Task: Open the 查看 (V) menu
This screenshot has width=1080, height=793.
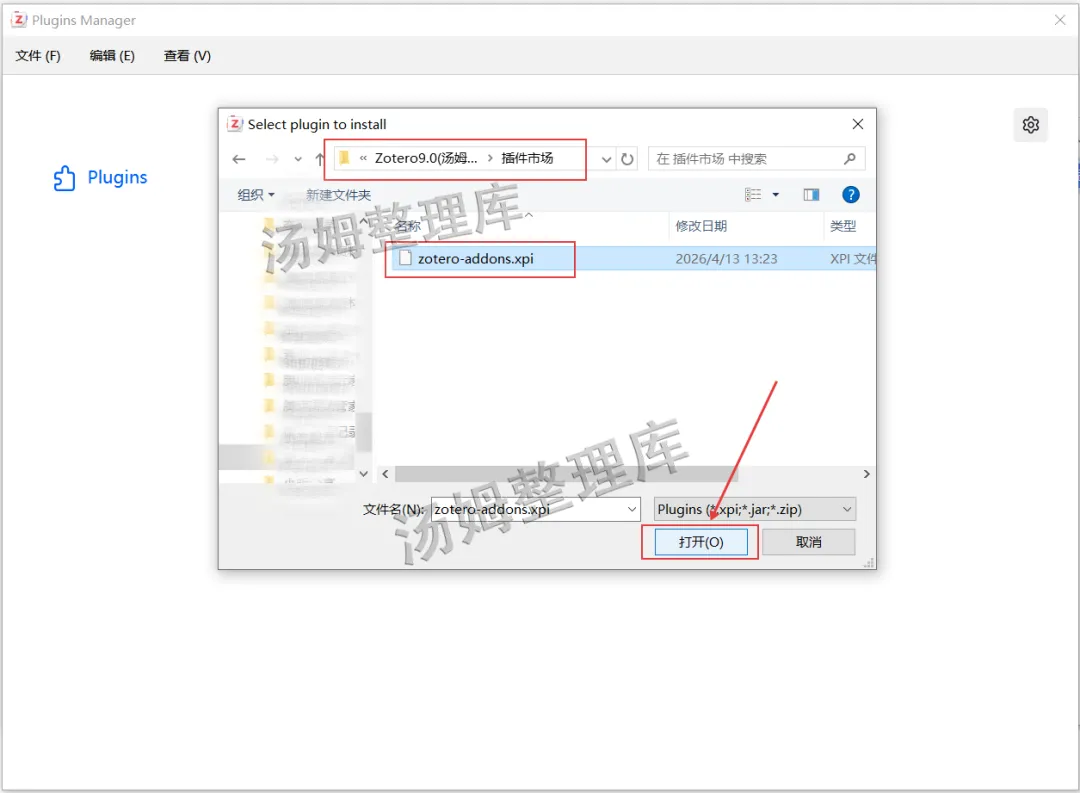Action: (187, 56)
